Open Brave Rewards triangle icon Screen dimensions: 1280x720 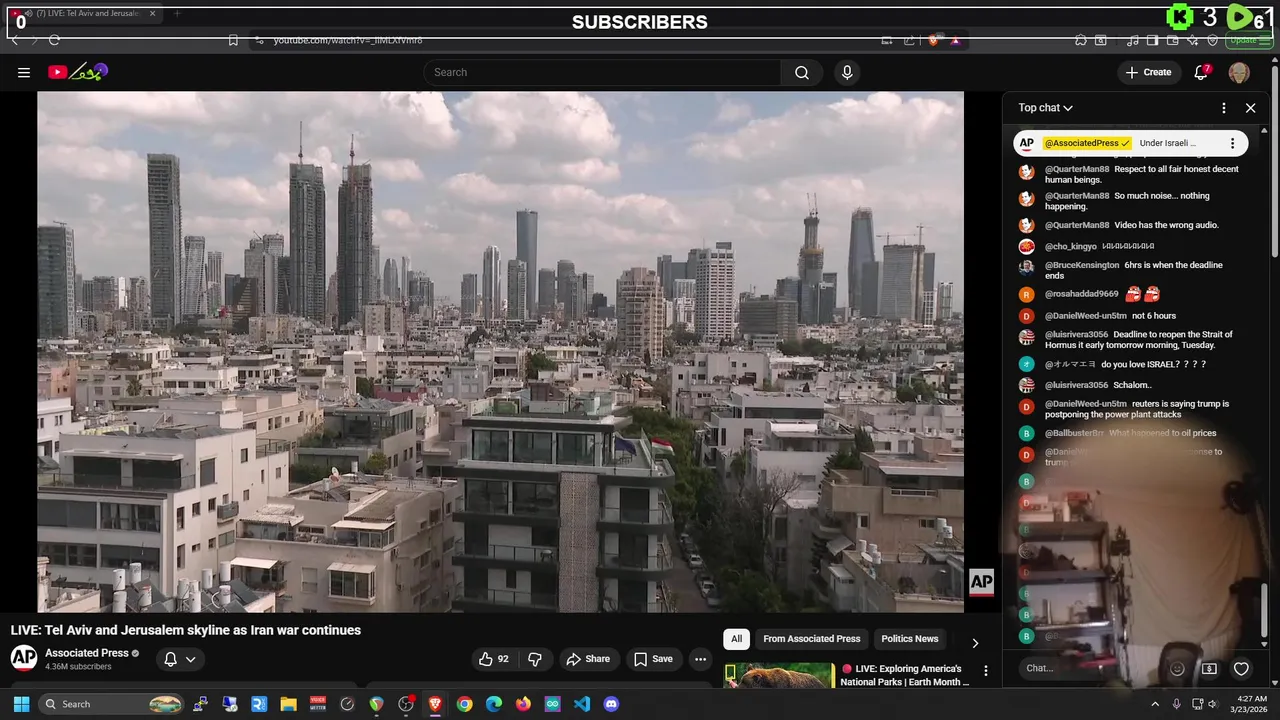[955, 40]
